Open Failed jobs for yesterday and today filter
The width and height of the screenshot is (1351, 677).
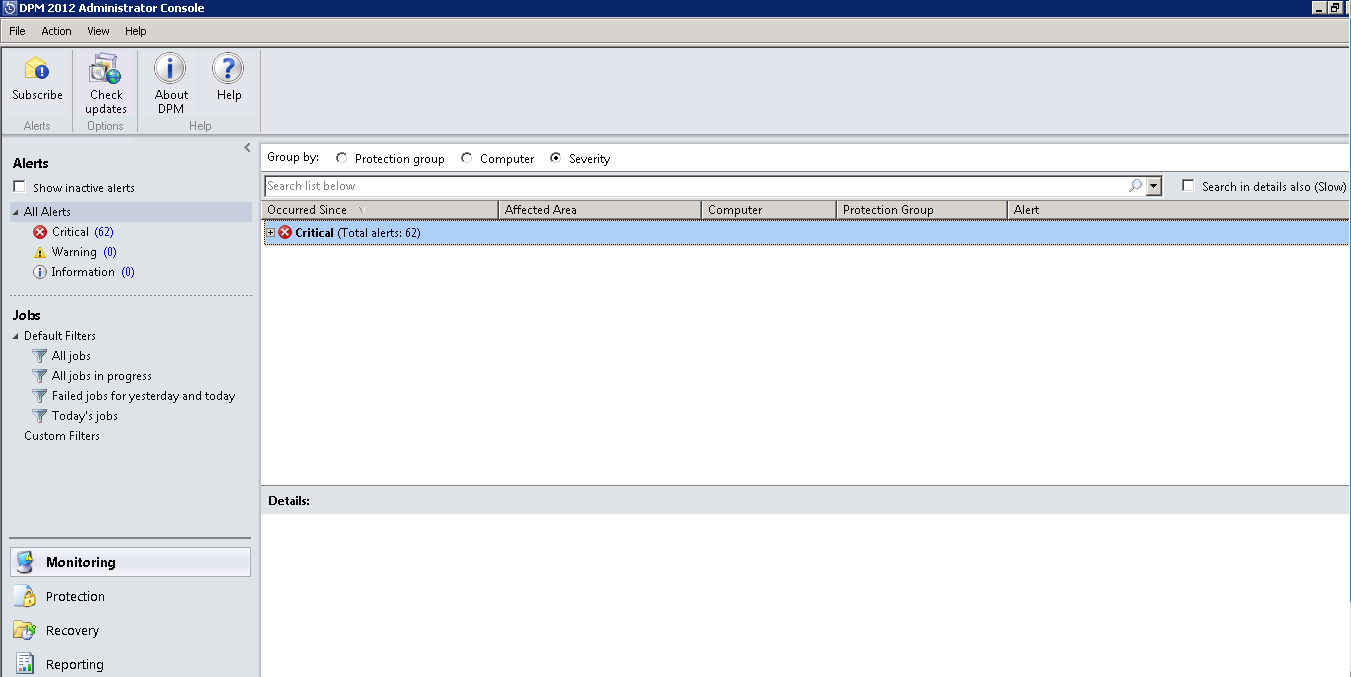(143, 395)
